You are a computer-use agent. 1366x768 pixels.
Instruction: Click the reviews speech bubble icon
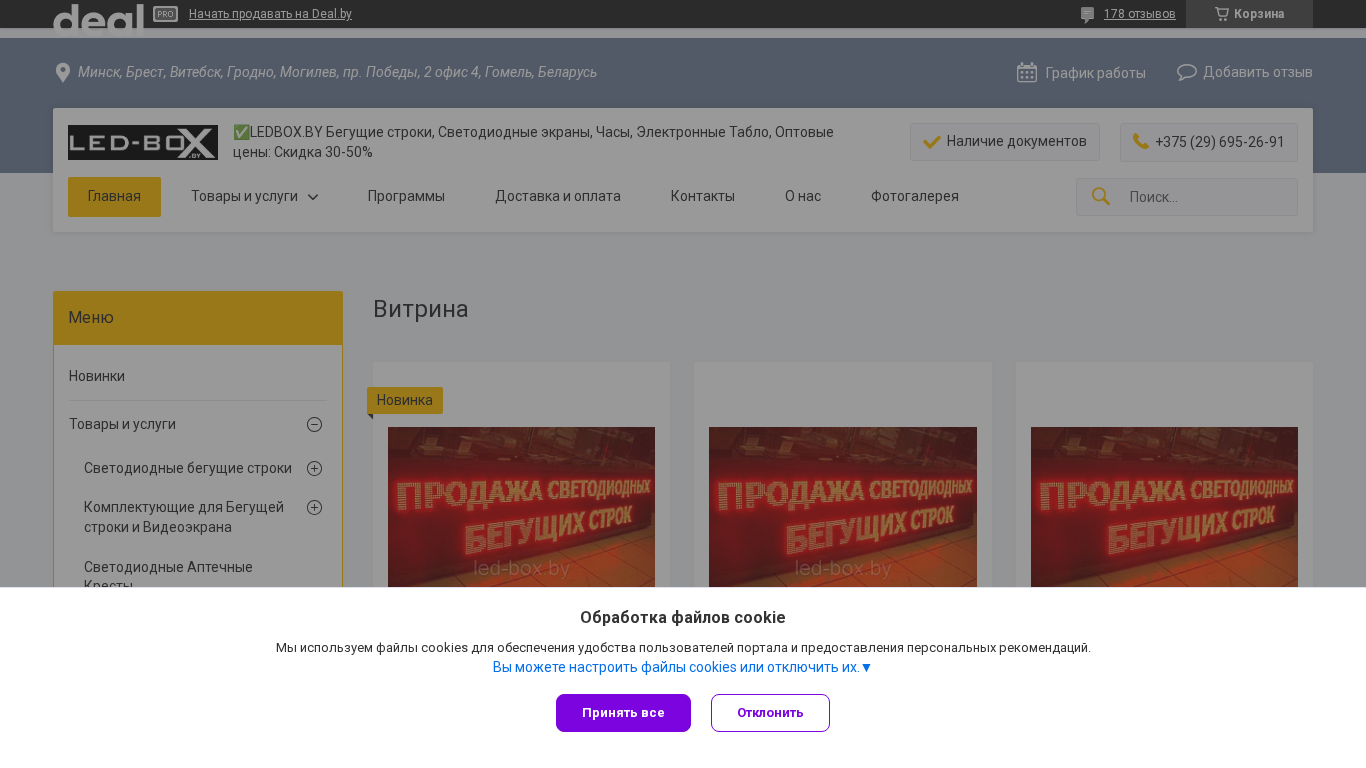click(x=1088, y=15)
